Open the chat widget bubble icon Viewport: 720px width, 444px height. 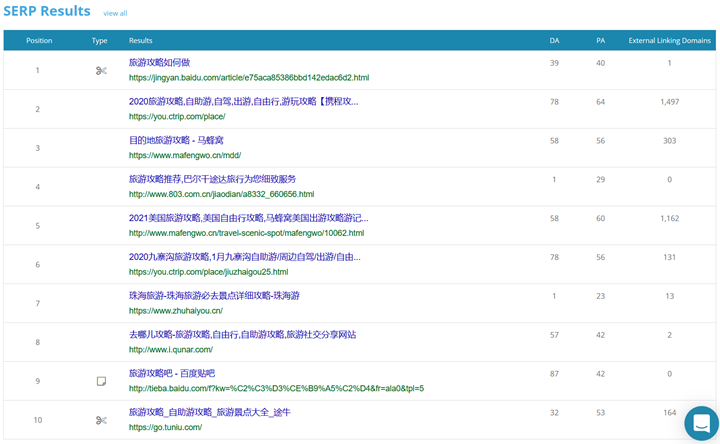coord(701,423)
